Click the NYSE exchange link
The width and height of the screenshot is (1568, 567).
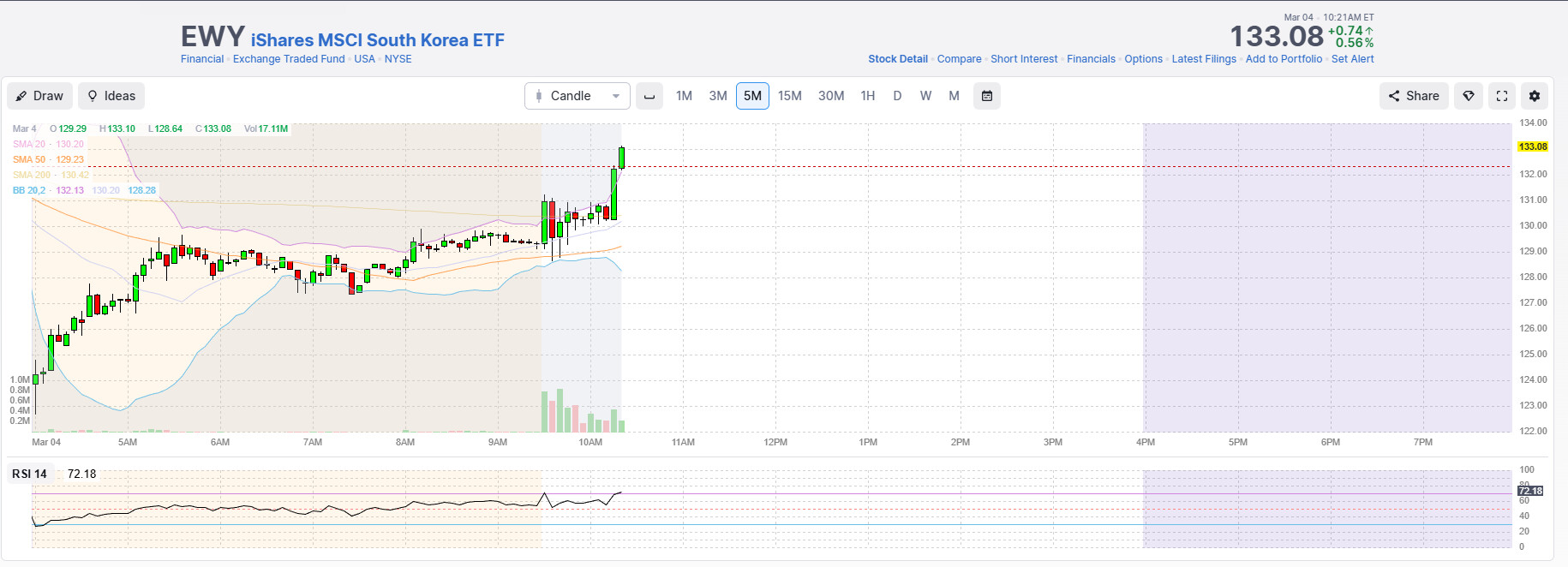pos(398,59)
